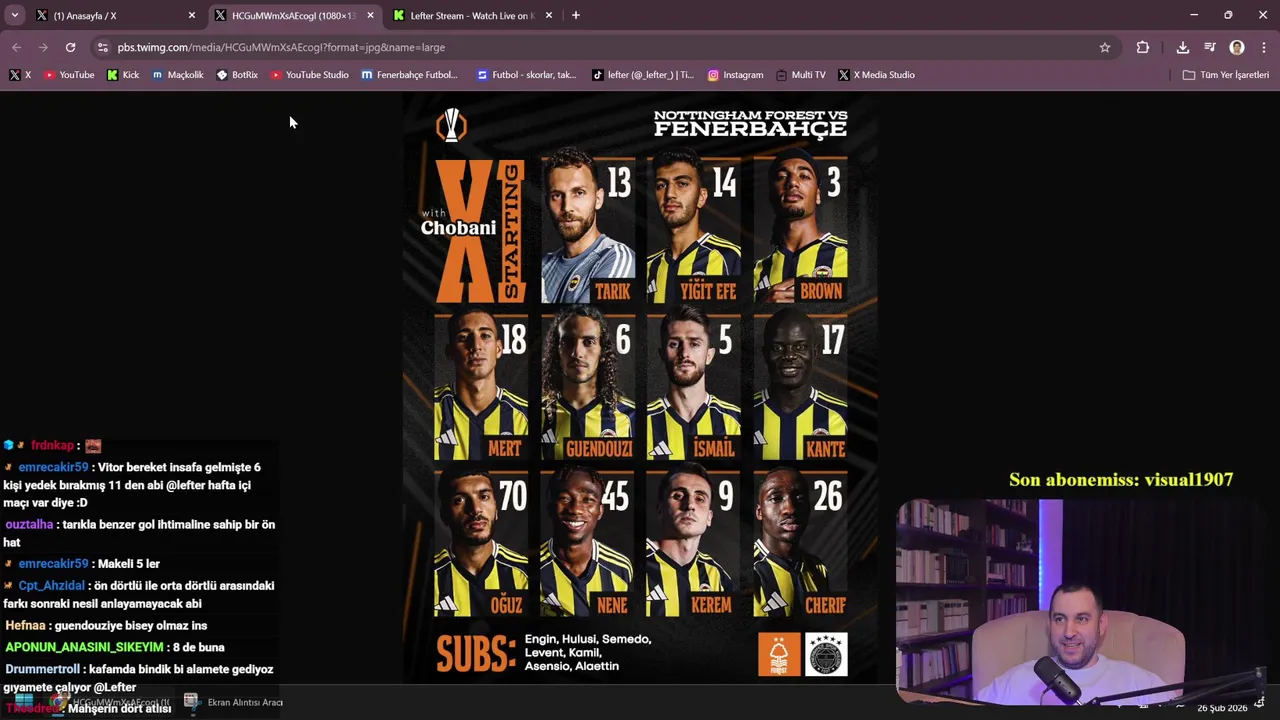The width and height of the screenshot is (1280, 720).
Task: Open the X bookmark
Action: (x=20, y=75)
